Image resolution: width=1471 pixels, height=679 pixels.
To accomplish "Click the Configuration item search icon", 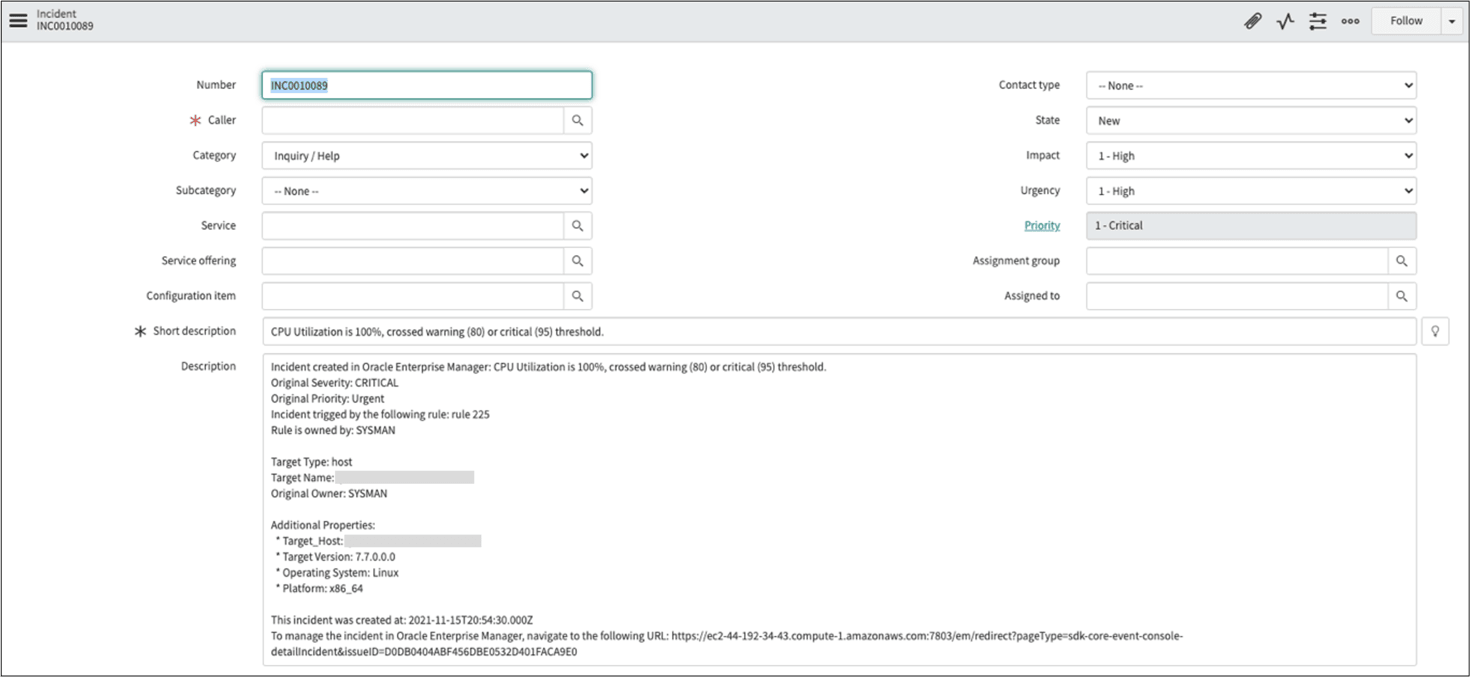I will click(x=578, y=295).
